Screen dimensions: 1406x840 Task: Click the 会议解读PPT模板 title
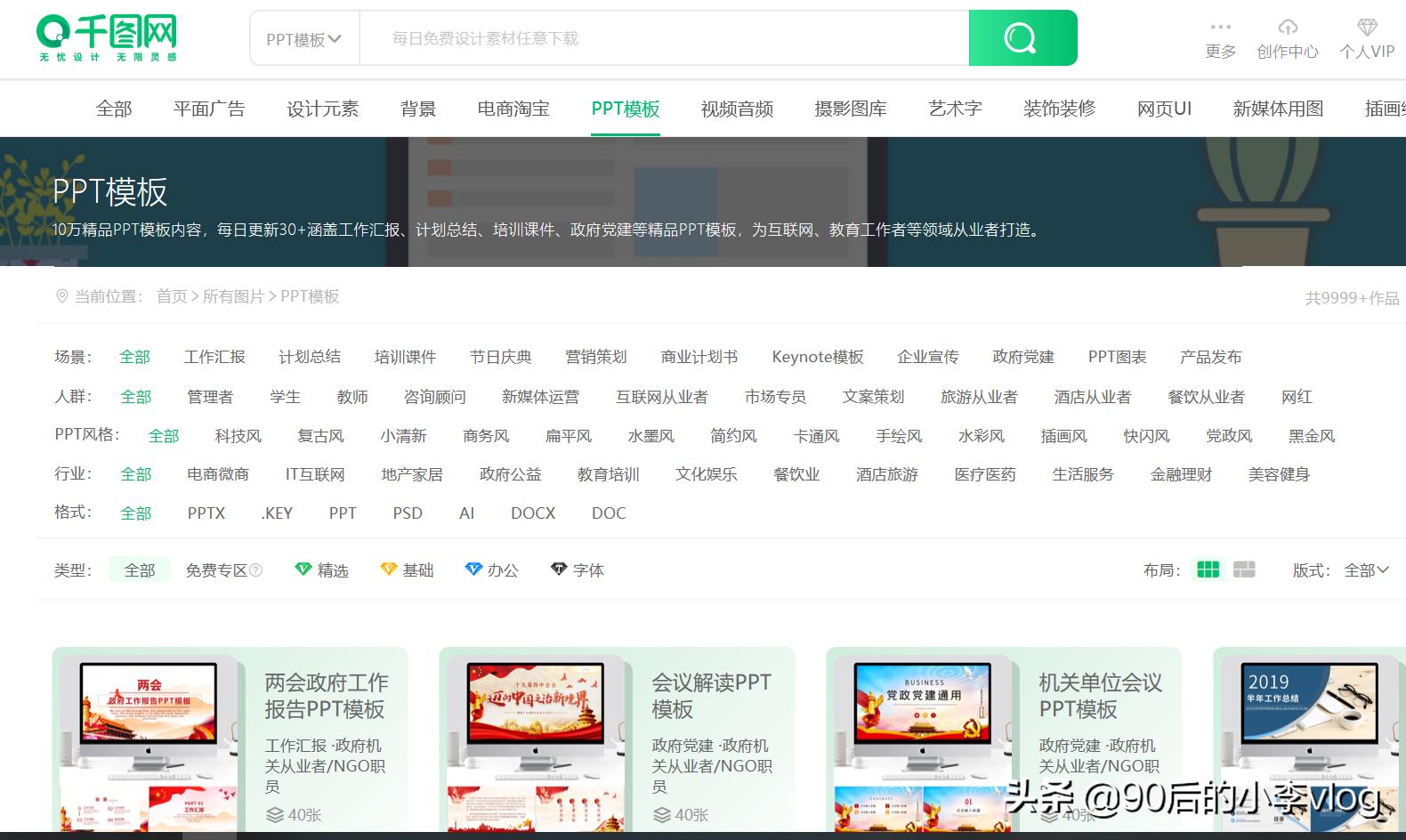pos(711,696)
